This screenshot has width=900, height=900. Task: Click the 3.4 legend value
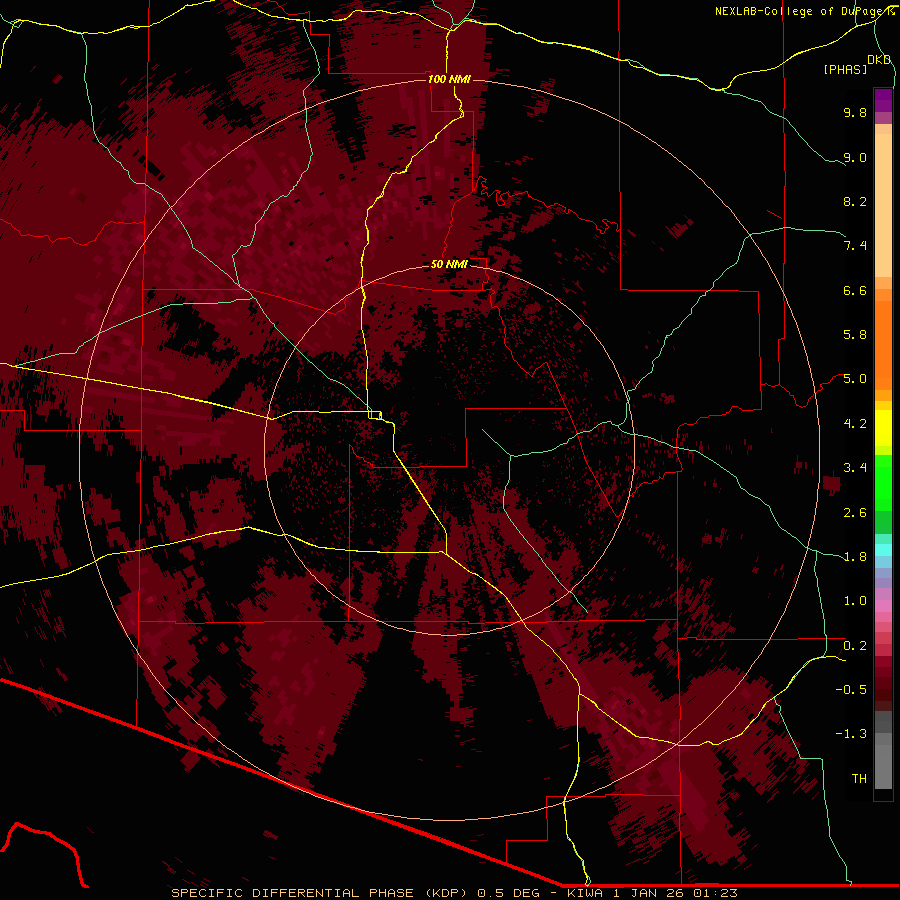855,468
